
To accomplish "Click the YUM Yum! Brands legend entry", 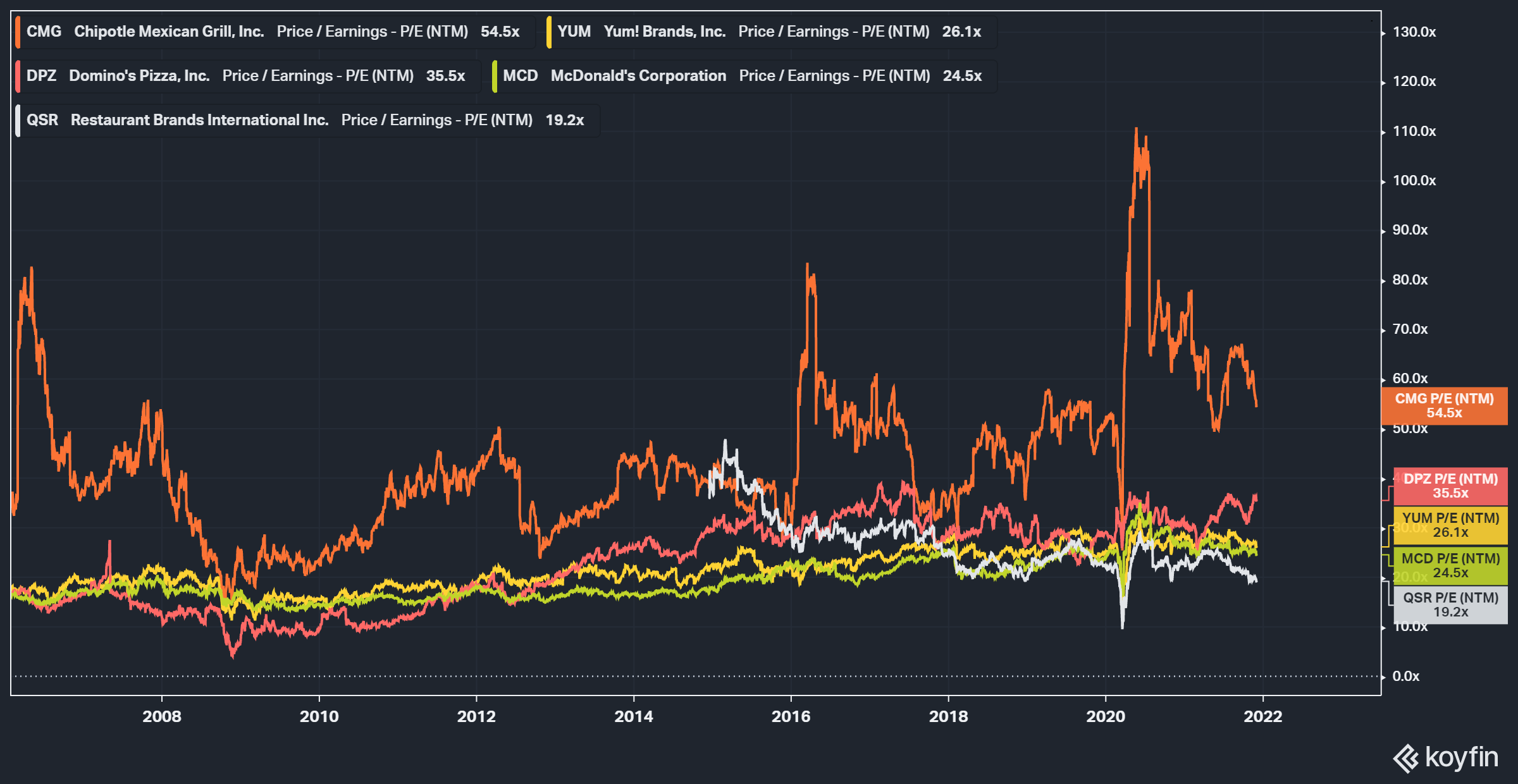I will pos(772,32).
